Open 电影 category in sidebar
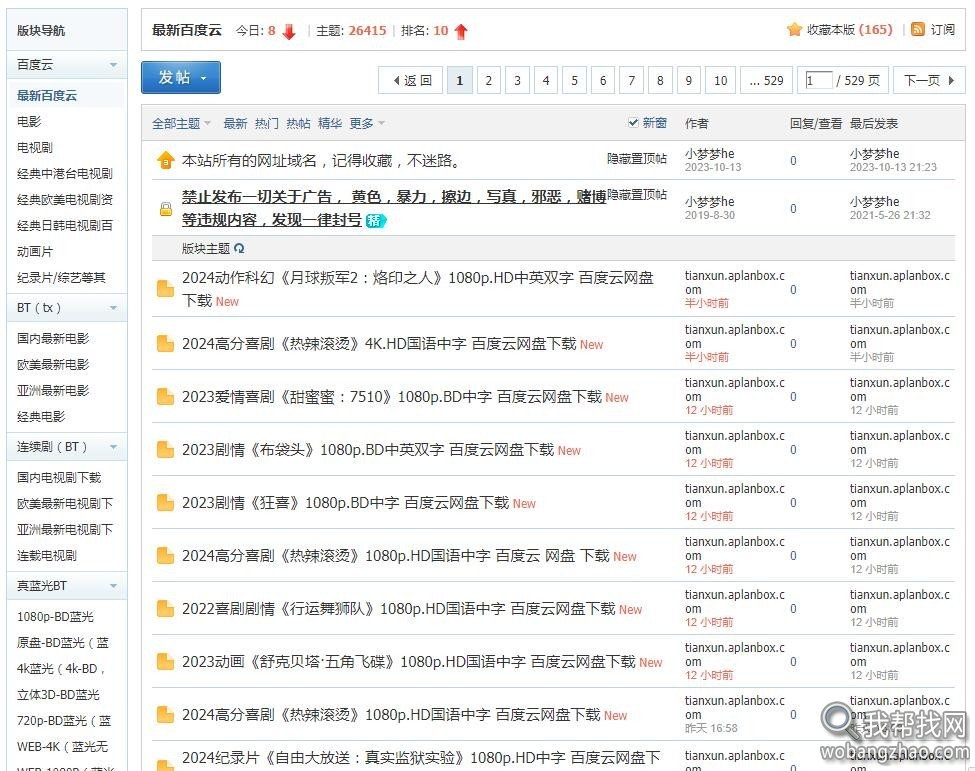975x771 pixels. (29, 121)
